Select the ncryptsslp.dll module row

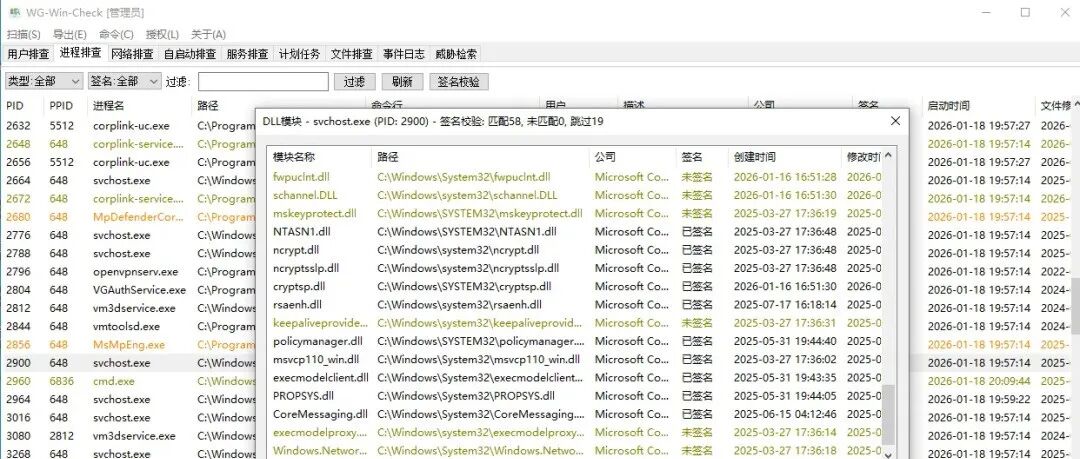pos(576,268)
